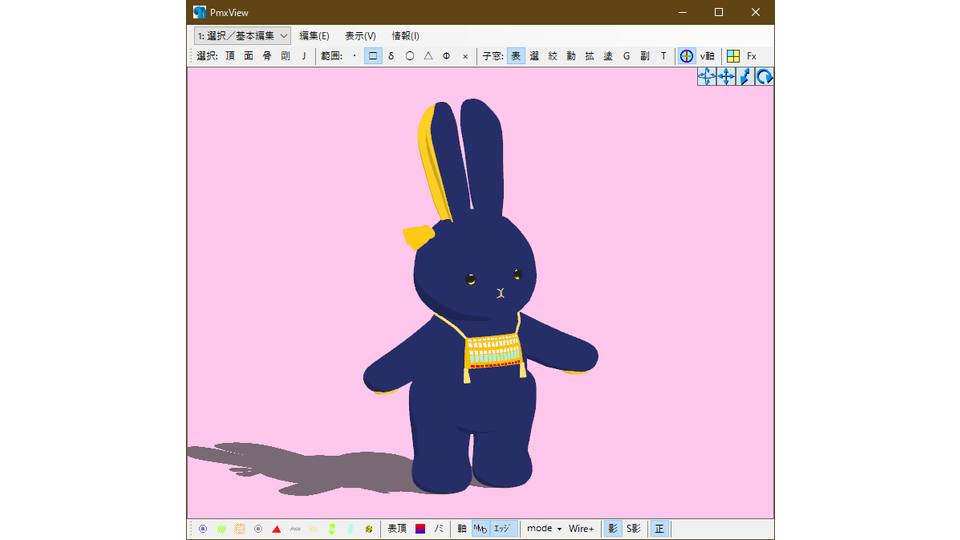Toggle the 正 button

click(659, 528)
